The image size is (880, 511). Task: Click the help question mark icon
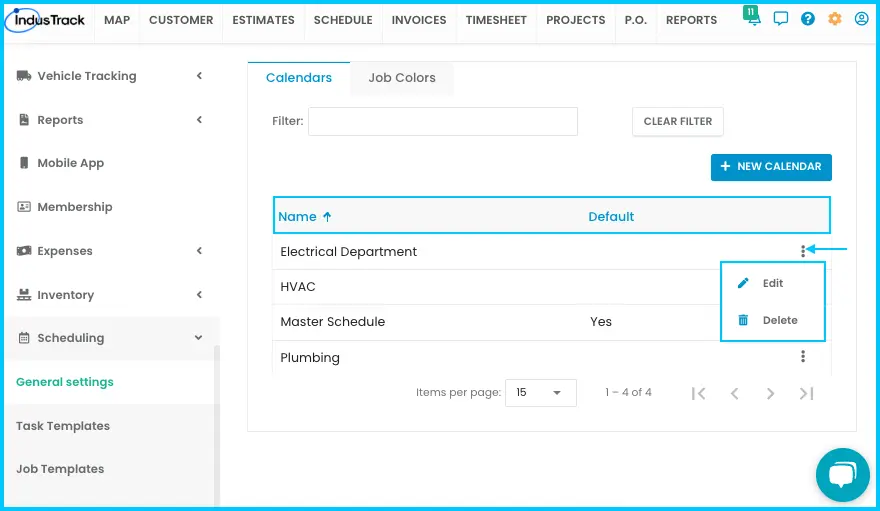pyautogui.click(x=808, y=19)
